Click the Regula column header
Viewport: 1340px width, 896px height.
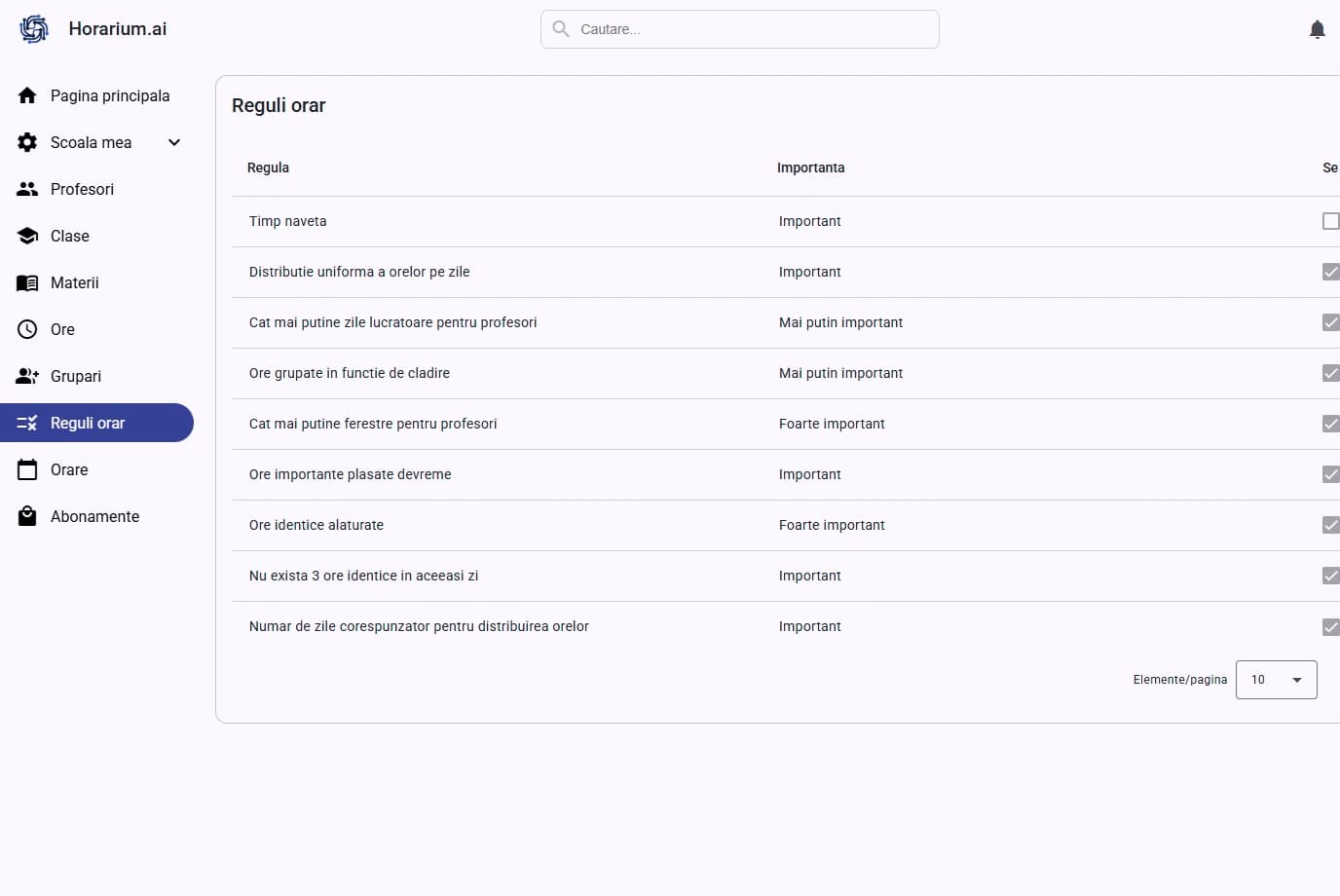pos(268,168)
